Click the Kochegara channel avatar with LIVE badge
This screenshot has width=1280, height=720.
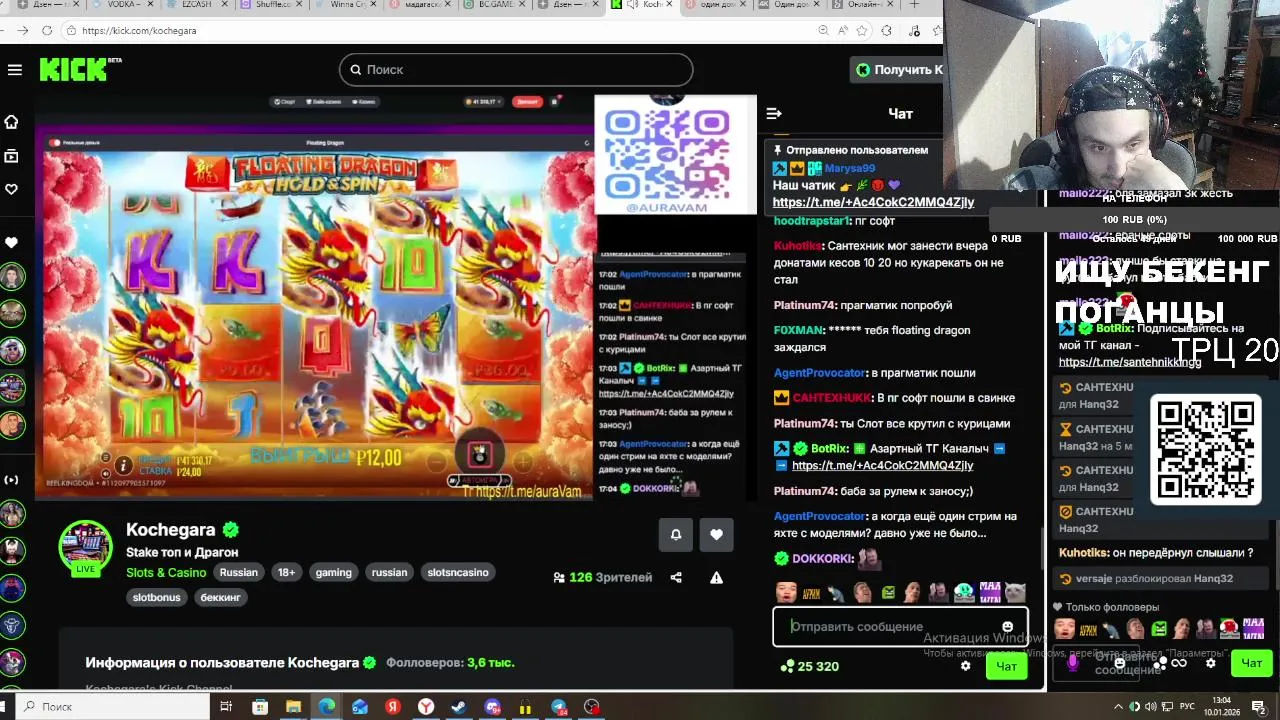(86, 548)
